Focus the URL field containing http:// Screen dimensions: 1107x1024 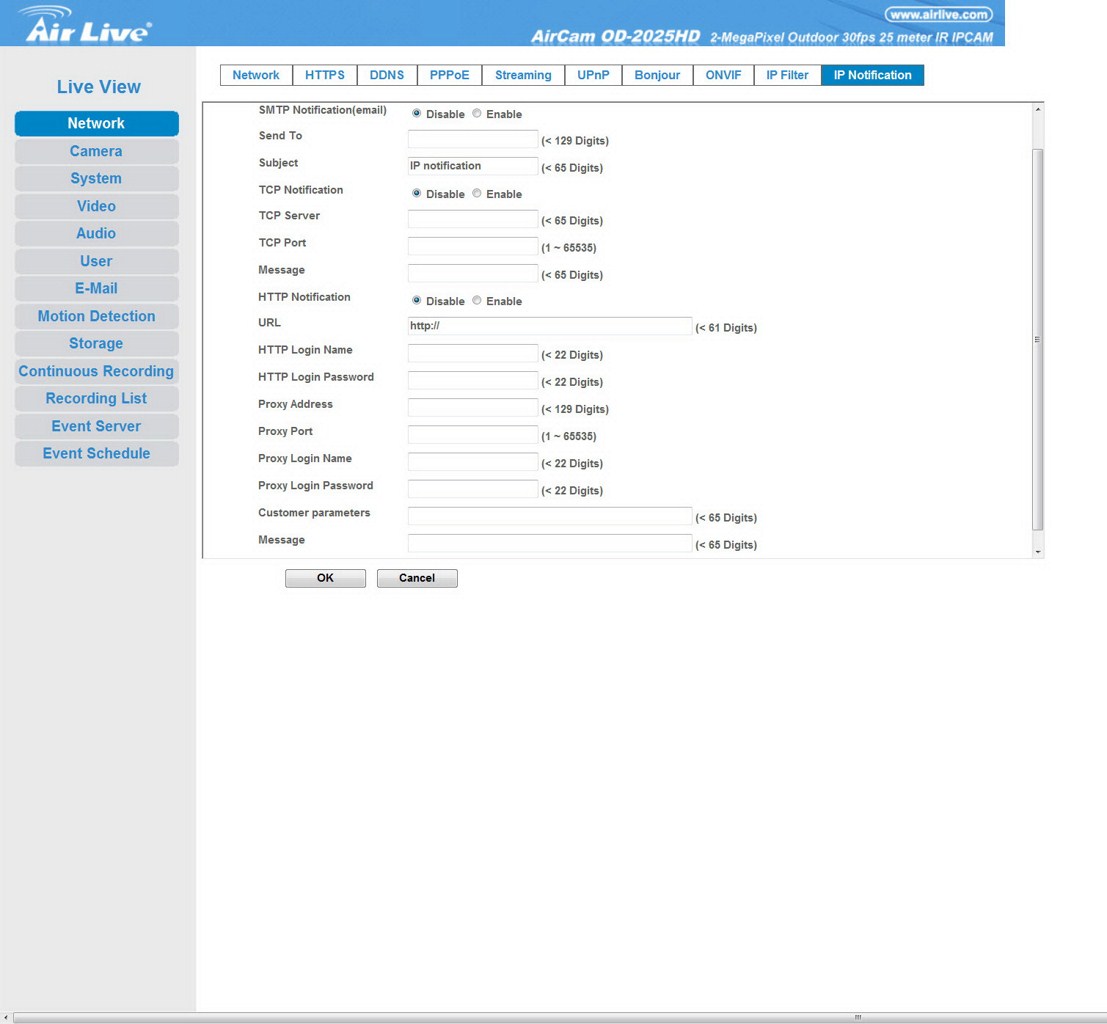pos(550,326)
